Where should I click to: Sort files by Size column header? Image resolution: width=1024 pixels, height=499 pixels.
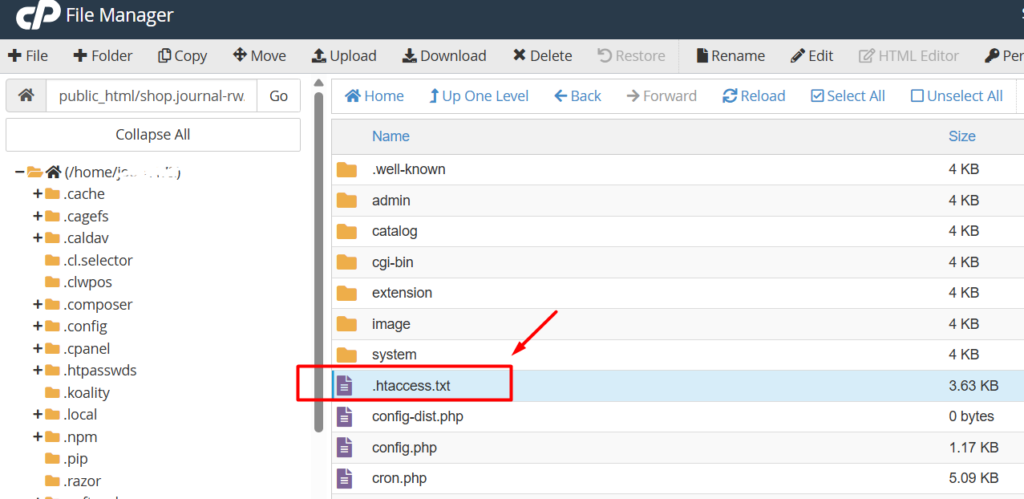click(x=962, y=136)
